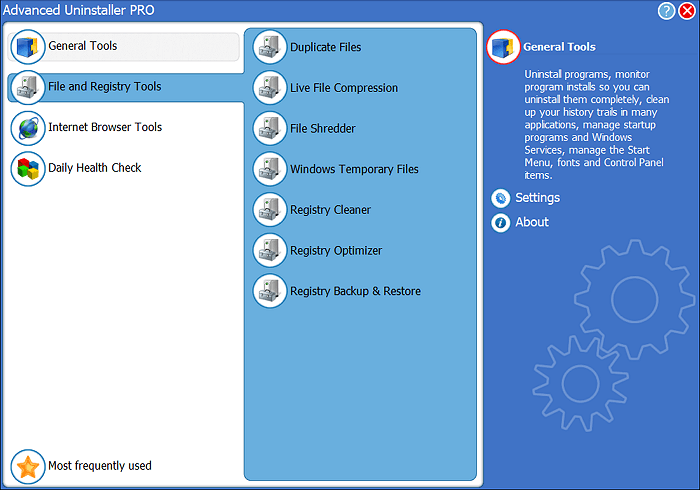Image resolution: width=700 pixels, height=490 pixels.
Task: Open the About text link
Action: (x=532, y=222)
